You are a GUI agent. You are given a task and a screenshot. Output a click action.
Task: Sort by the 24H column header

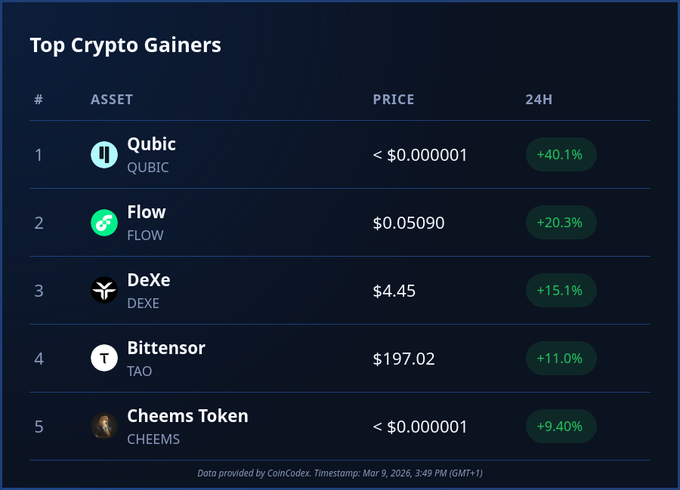[x=538, y=100]
